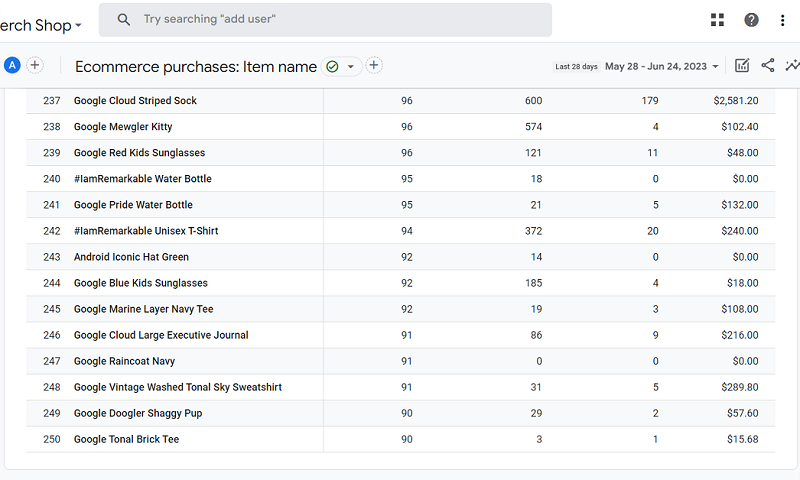Click the search magnifier icon
Image resolution: width=800 pixels, height=480 pixels.
[x=123, y=19]
